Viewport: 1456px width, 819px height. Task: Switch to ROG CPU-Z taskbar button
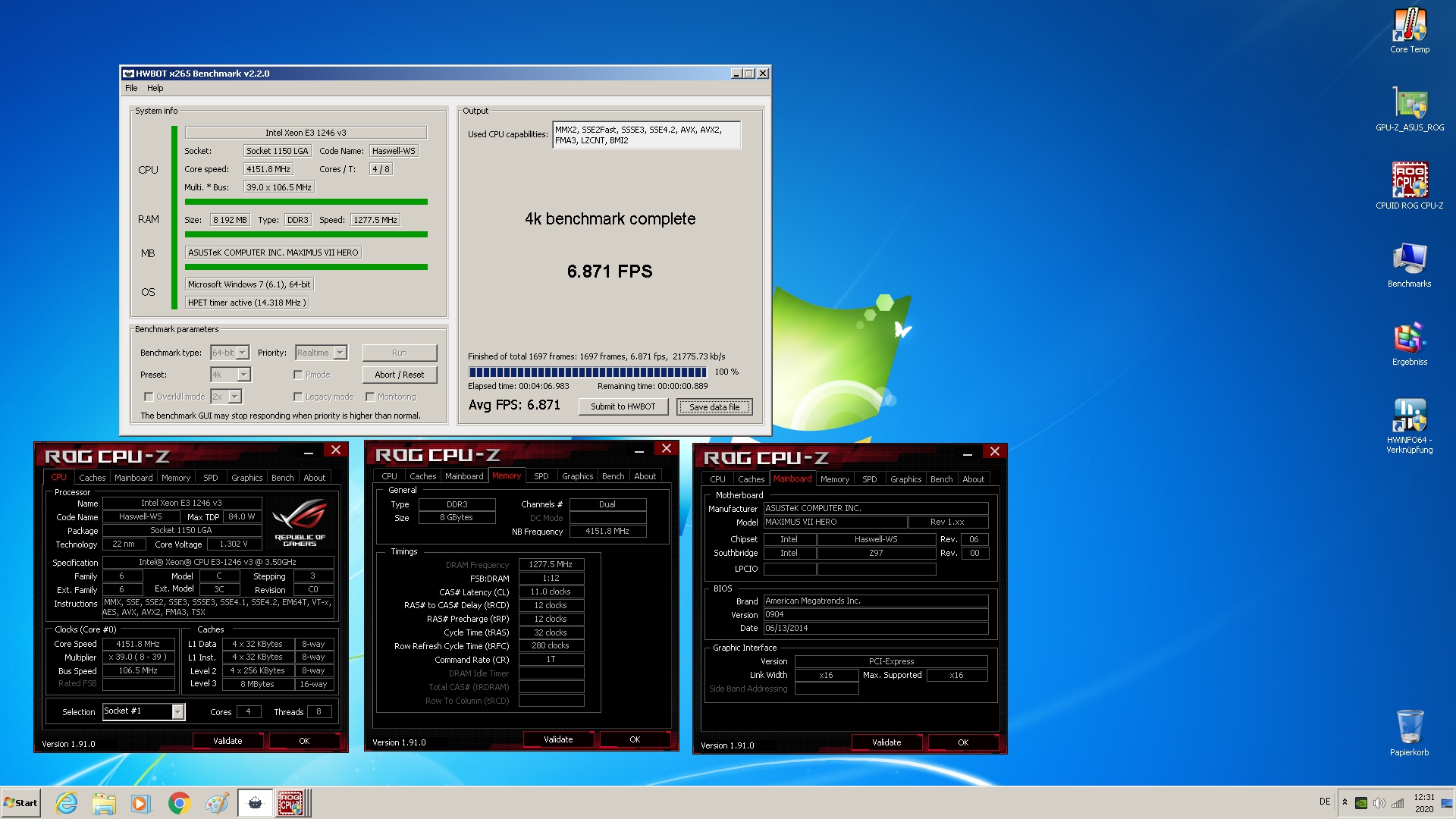click(292, 803)
